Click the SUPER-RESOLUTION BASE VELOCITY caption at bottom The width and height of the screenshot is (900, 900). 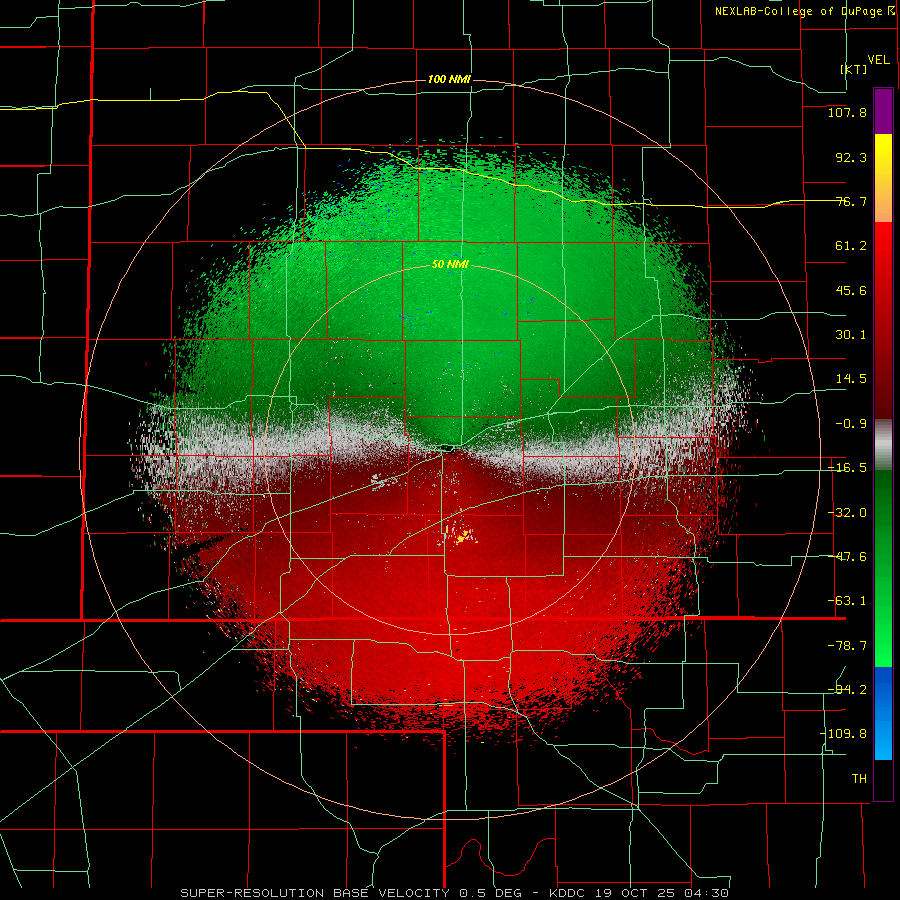(x=454, y=893)
